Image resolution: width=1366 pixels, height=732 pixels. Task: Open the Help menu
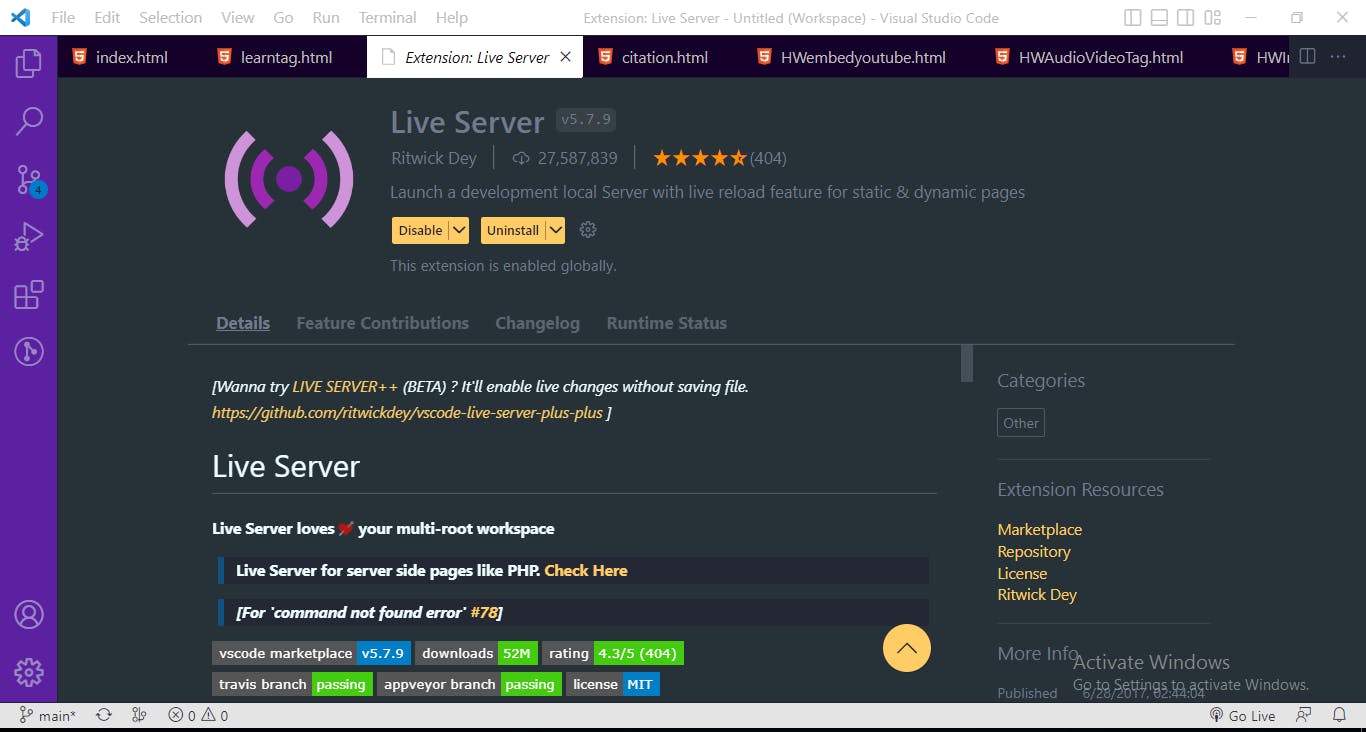pyautogui.click(x=451, y=18)
